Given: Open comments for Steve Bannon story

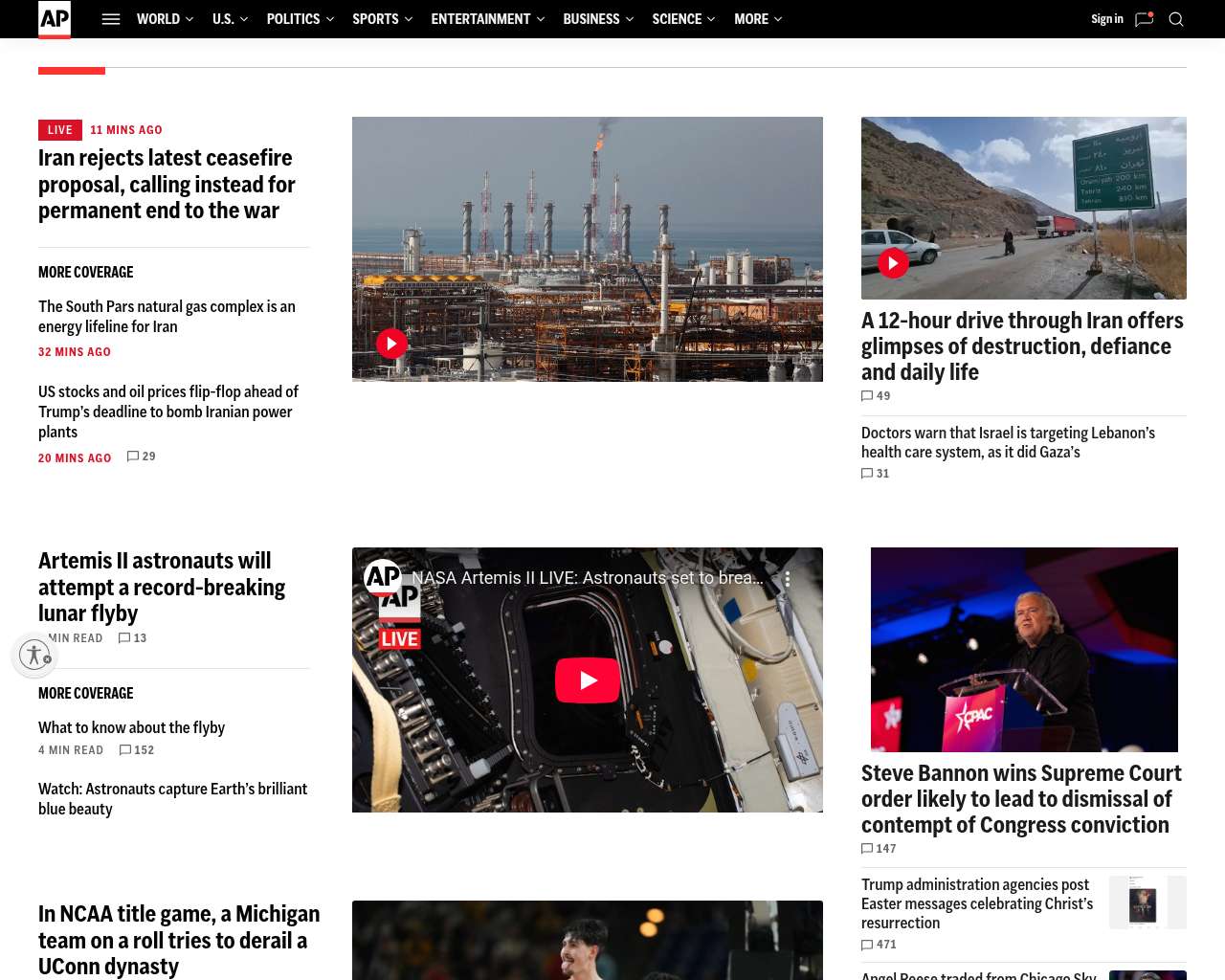Looking at the screenshot, I should click(x=879, y=849).
